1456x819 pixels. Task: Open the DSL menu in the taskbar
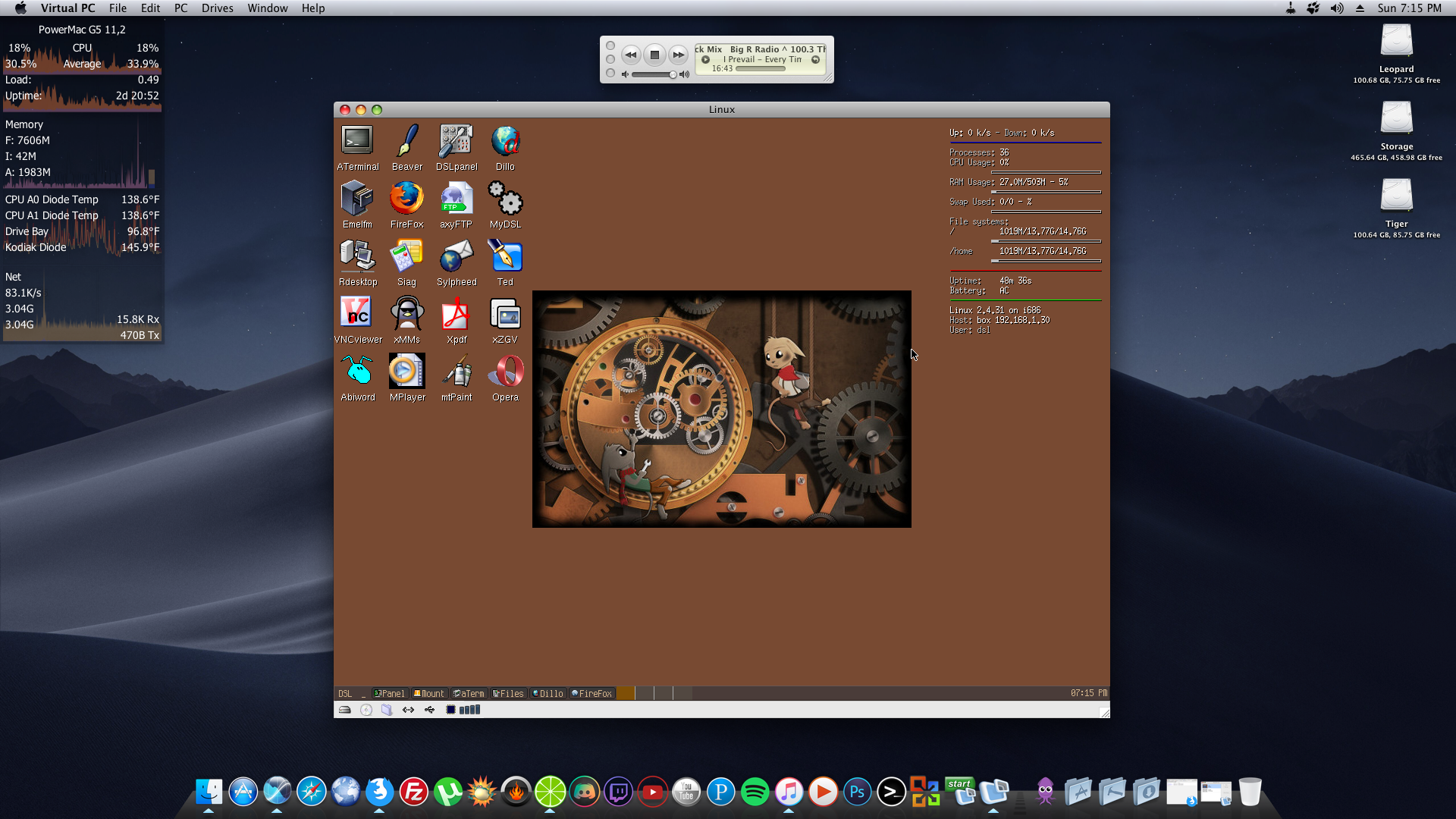(x=345, y=694)
